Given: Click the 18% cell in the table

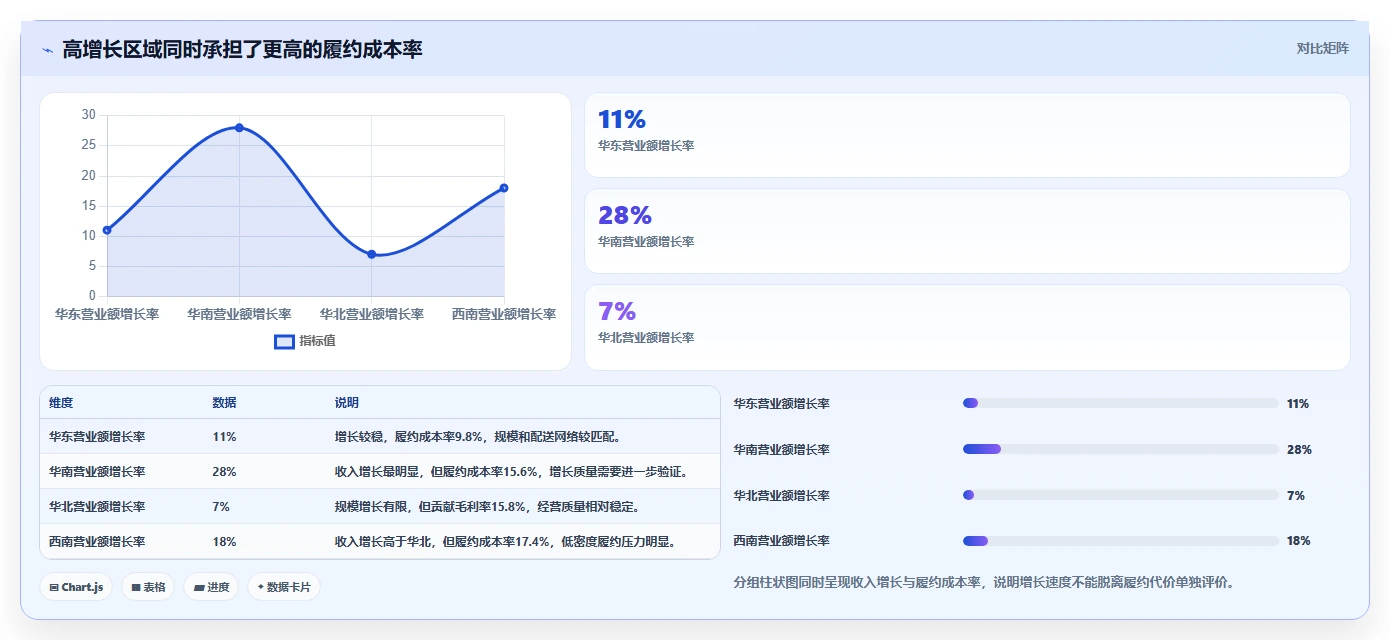Looking at the screenshot, I should tap(224, 542).
